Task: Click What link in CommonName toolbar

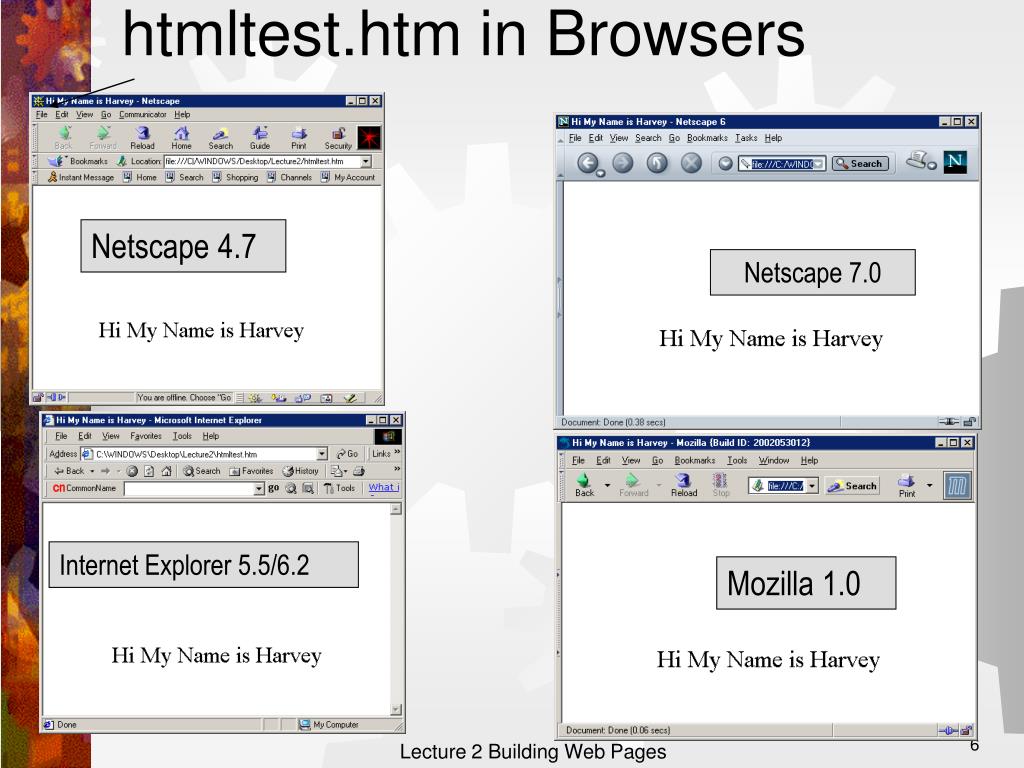Action: point(383,487)
